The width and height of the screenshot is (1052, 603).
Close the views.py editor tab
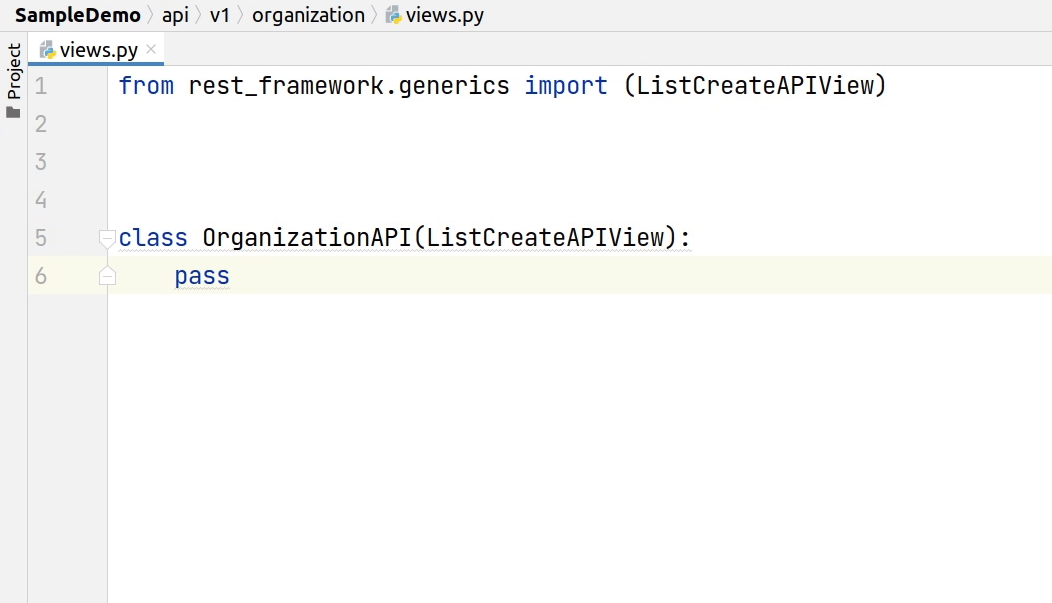[x=151, y=49]
